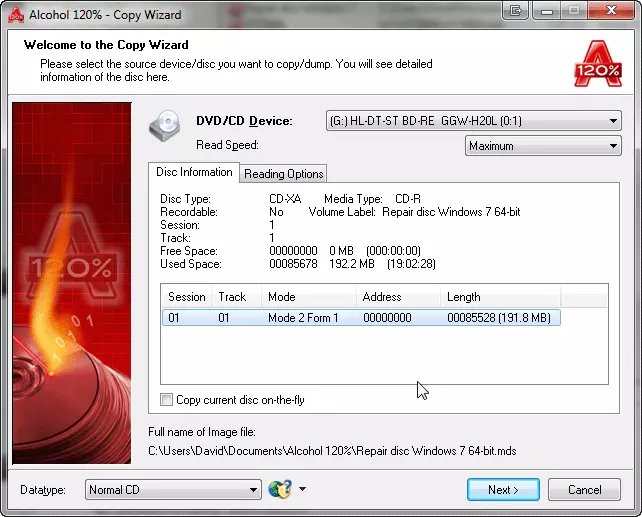Image resolution: width=642 pixels, height=517 pixels.
Task: Select track 01 row in session list
Action: (x=361, y=318)
